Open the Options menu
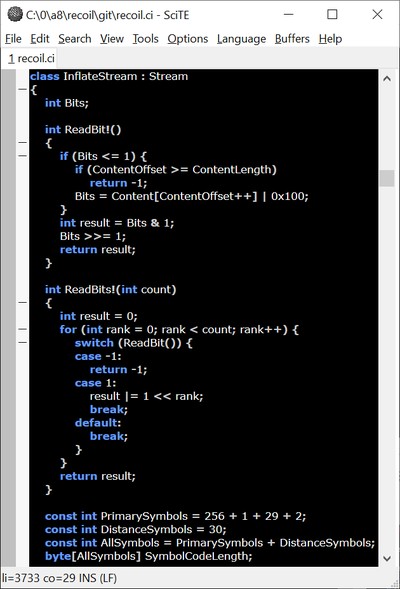 (188, 39)
